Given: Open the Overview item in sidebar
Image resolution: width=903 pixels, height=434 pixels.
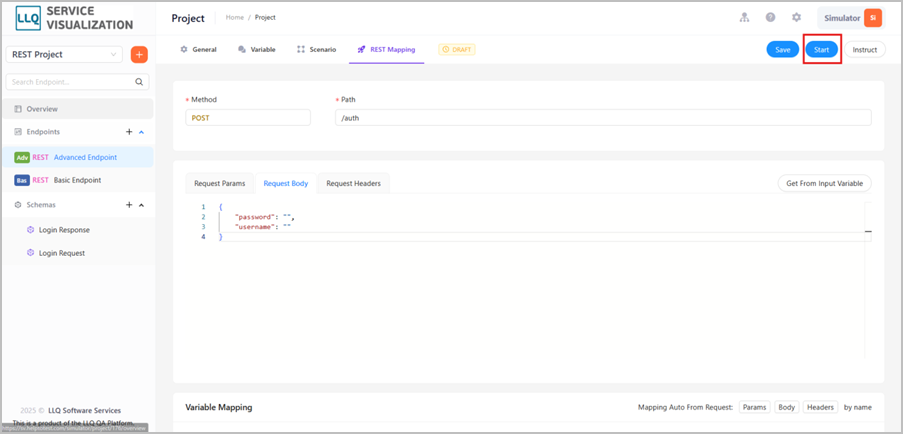Looking at the screenshot, I should tap(77, 109).
